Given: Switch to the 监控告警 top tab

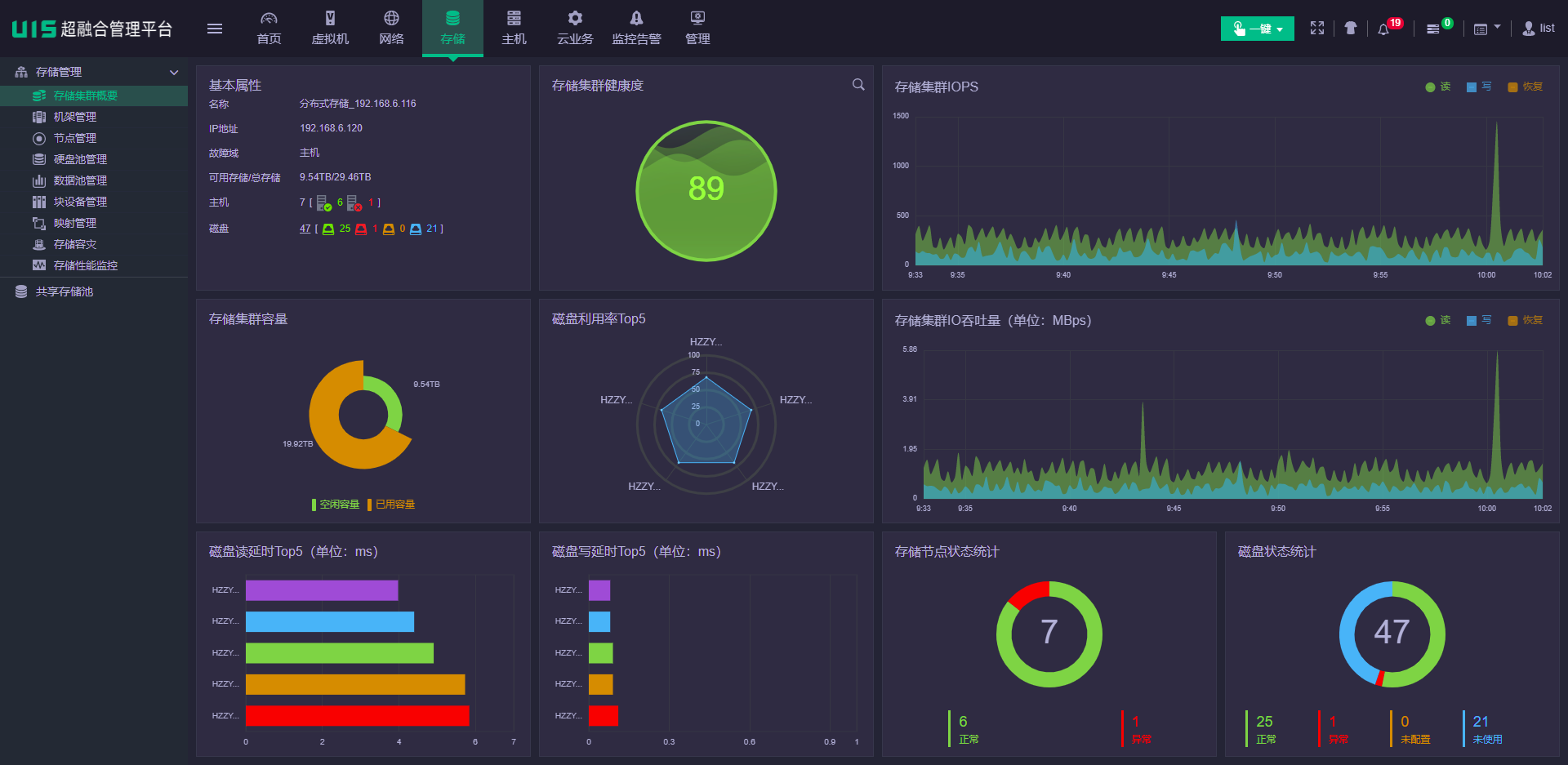Looking at the screenshot, I should coord(636,29).
